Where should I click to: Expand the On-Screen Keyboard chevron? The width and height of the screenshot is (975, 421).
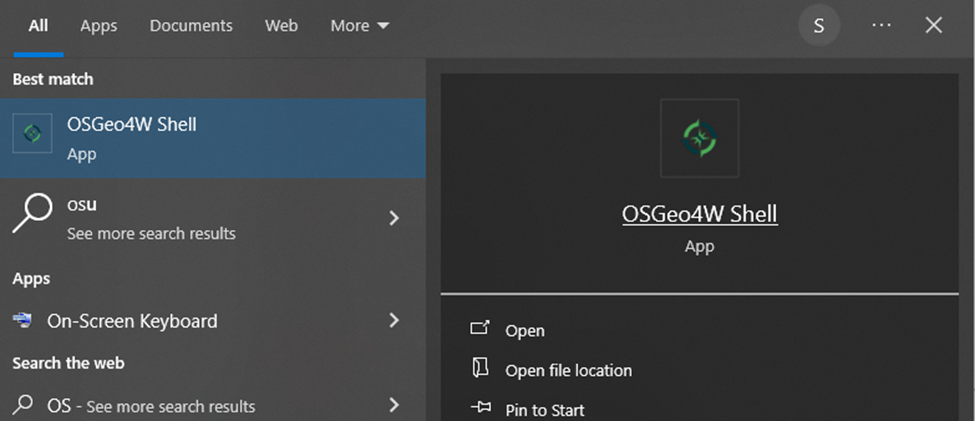pos(394,320)
